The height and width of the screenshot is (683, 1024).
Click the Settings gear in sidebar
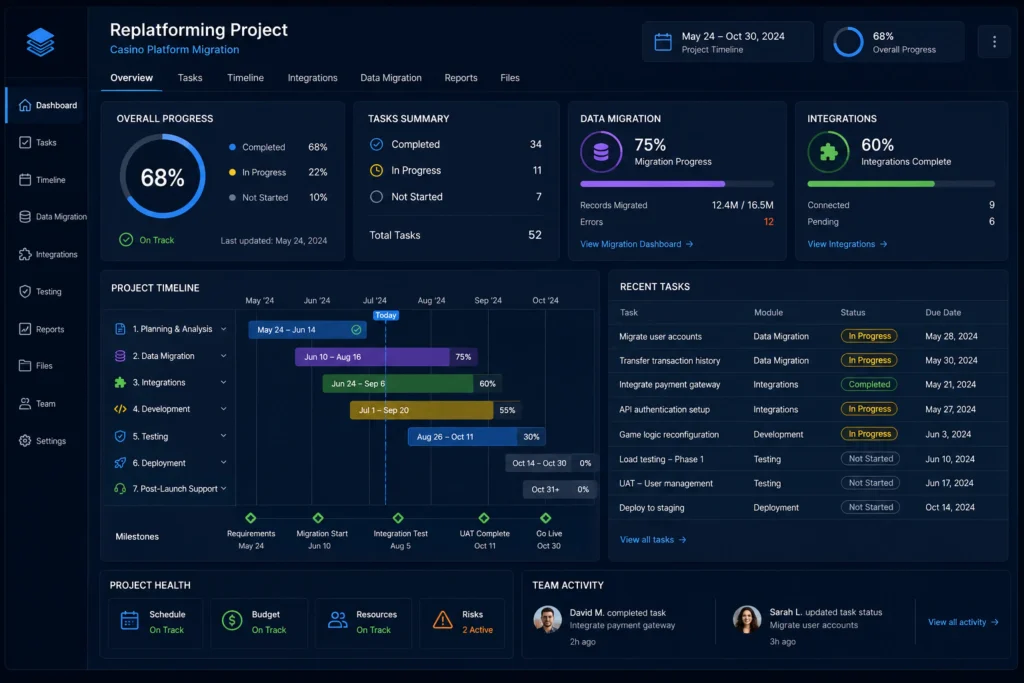point(25,441)
